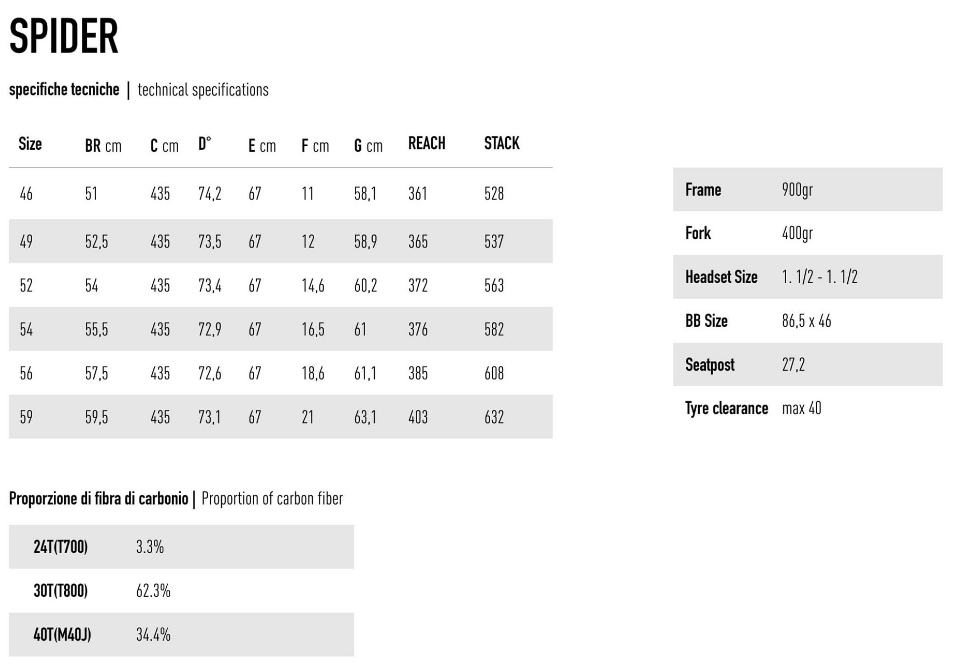Select the 632 stack value
954x666 pixels.
494,417
